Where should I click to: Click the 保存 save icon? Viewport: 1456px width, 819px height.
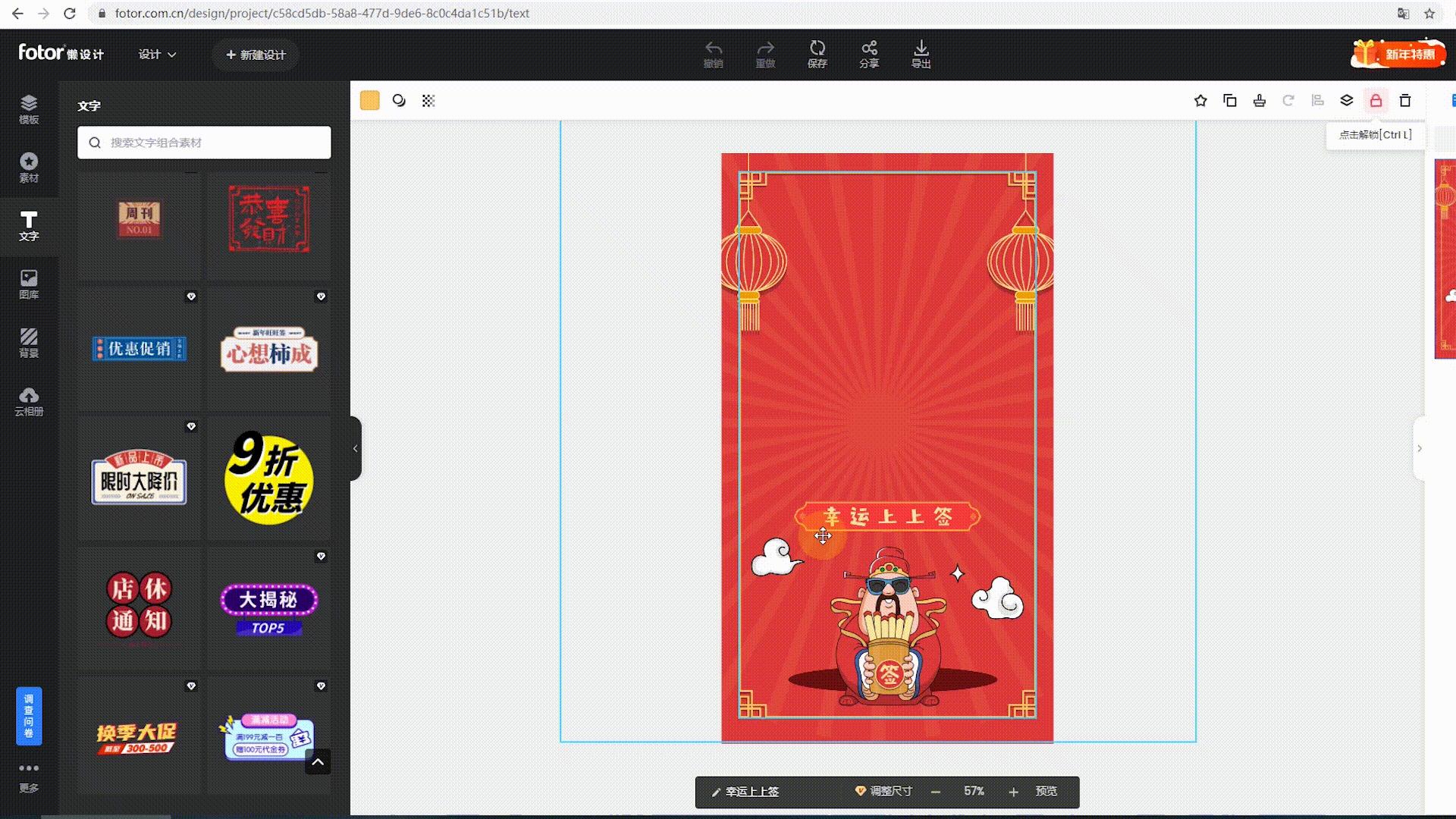pyautogui.click(x=817, y=54)
